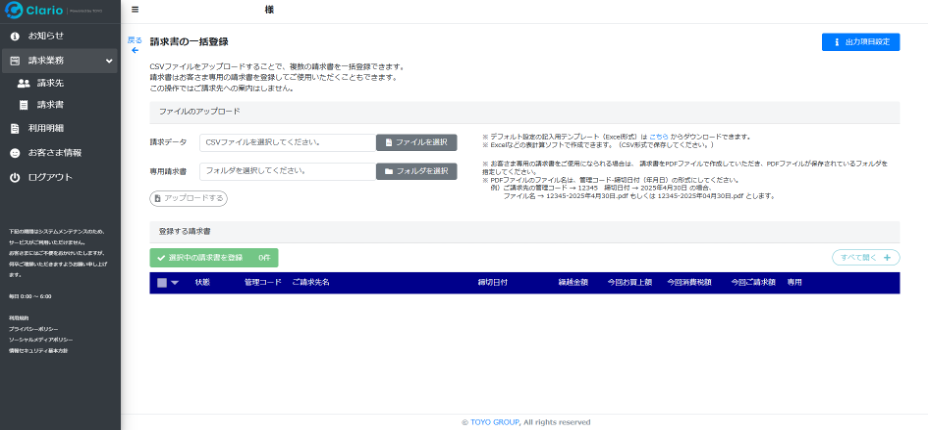This screenshot has height=430, width=928.
Task: Click the 今回お買上額 column header
Action: [x=630, y=283]
